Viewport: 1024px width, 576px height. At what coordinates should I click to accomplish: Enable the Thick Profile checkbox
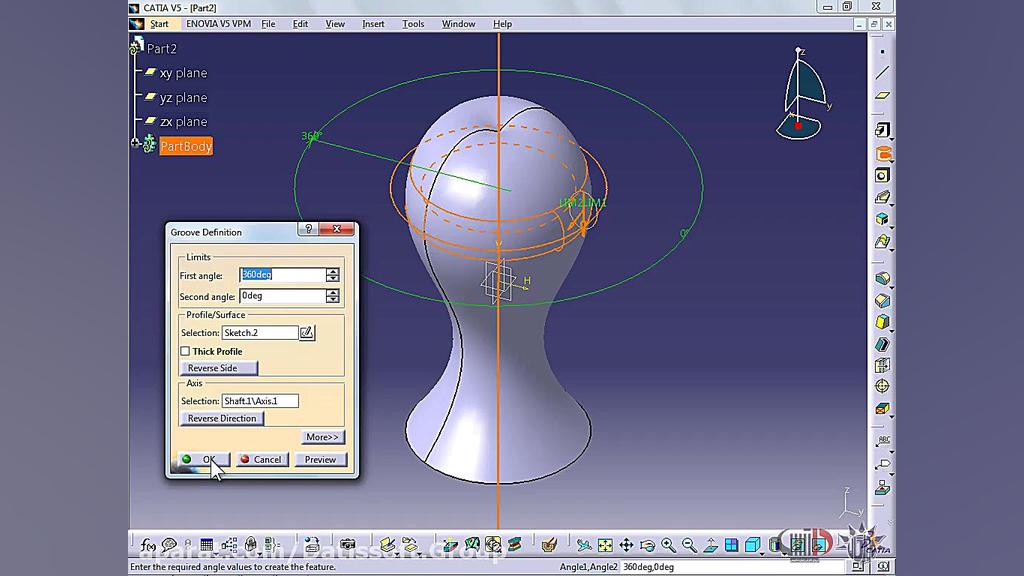[x=186, y=351]
